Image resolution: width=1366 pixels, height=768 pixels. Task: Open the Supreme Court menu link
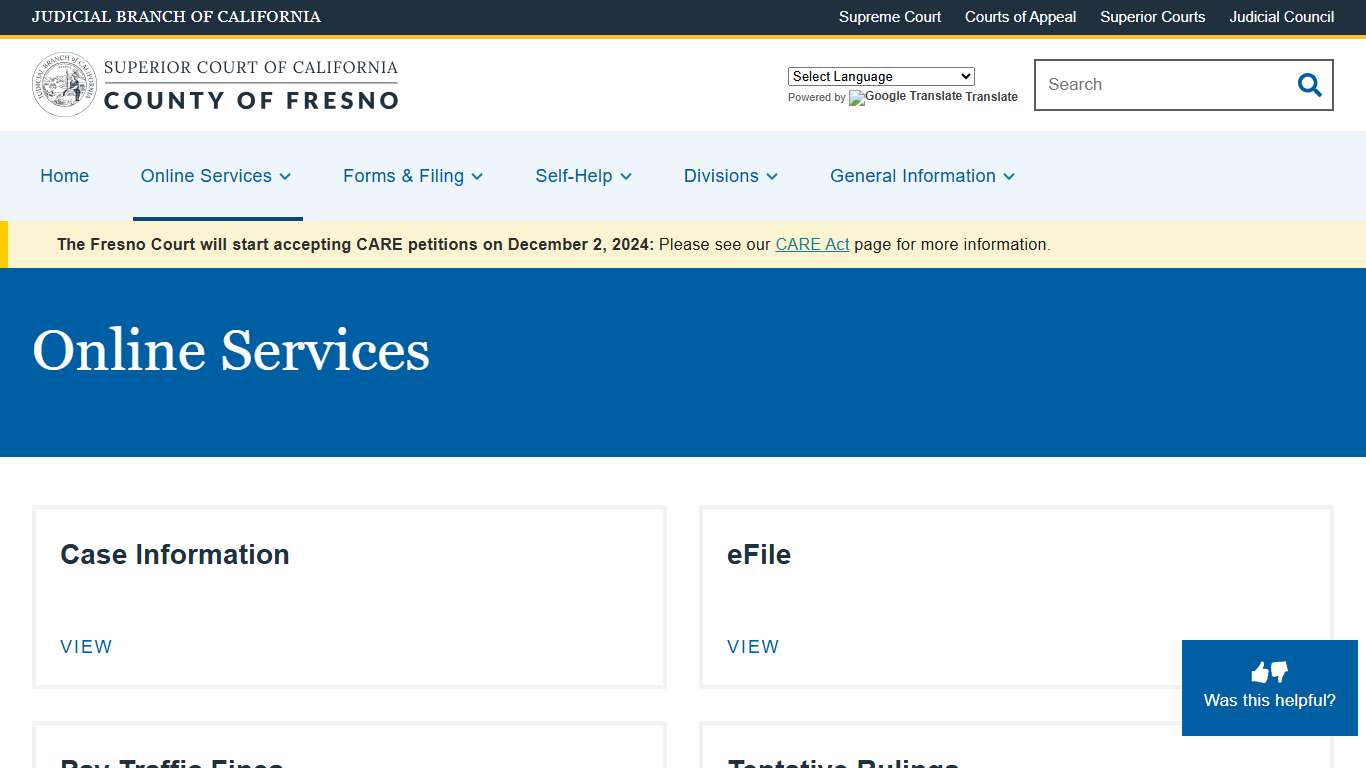(x=889, y=17)
